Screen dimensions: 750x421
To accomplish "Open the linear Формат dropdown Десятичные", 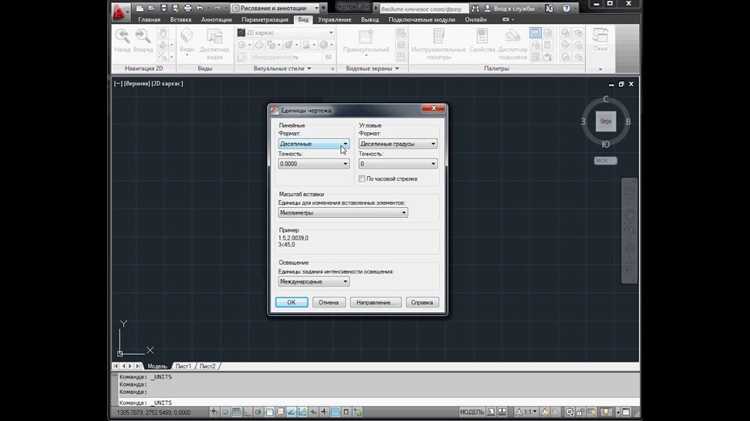I will point(314,144).
